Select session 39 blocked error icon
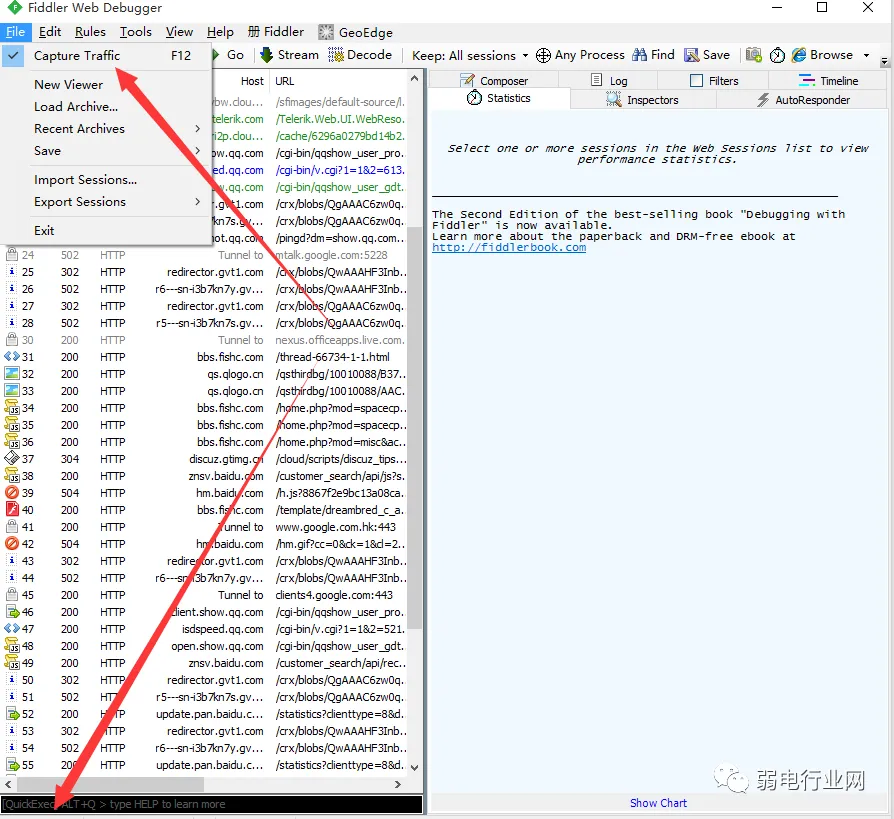Image resolution: width=894 pixels, height=819 pixels. (11, 492)
